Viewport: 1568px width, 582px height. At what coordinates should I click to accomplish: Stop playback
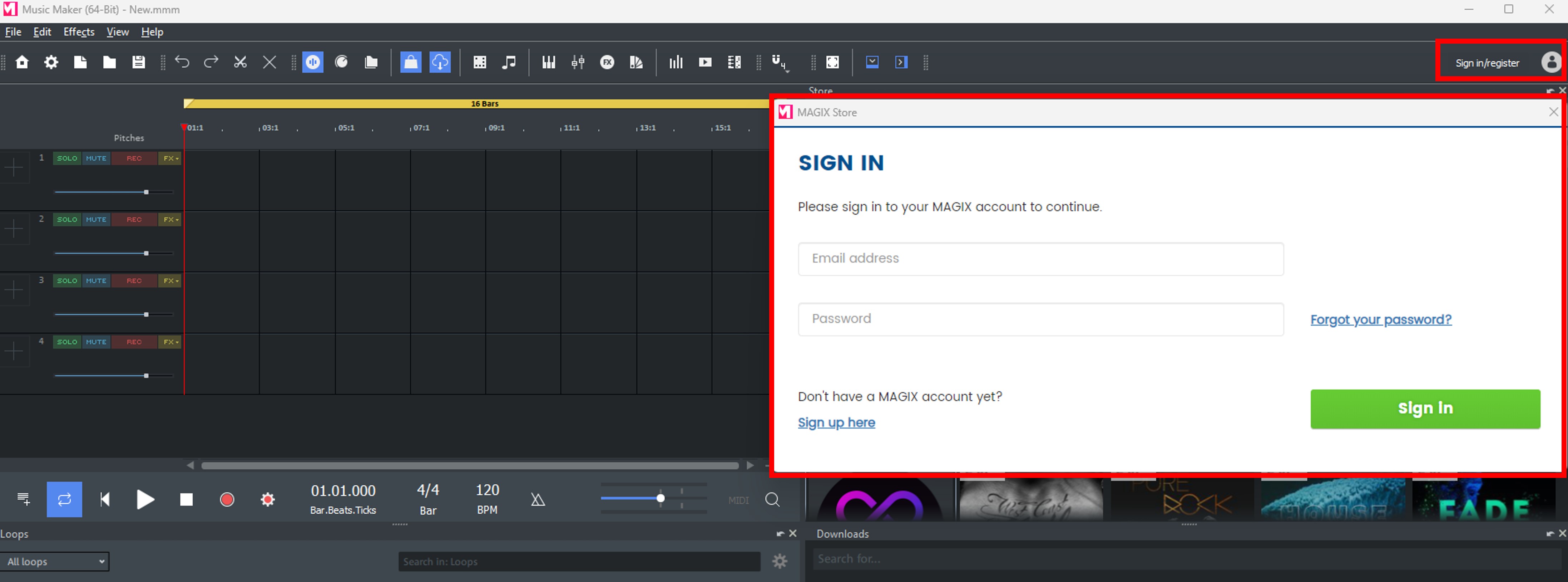[x=186, y=500]
